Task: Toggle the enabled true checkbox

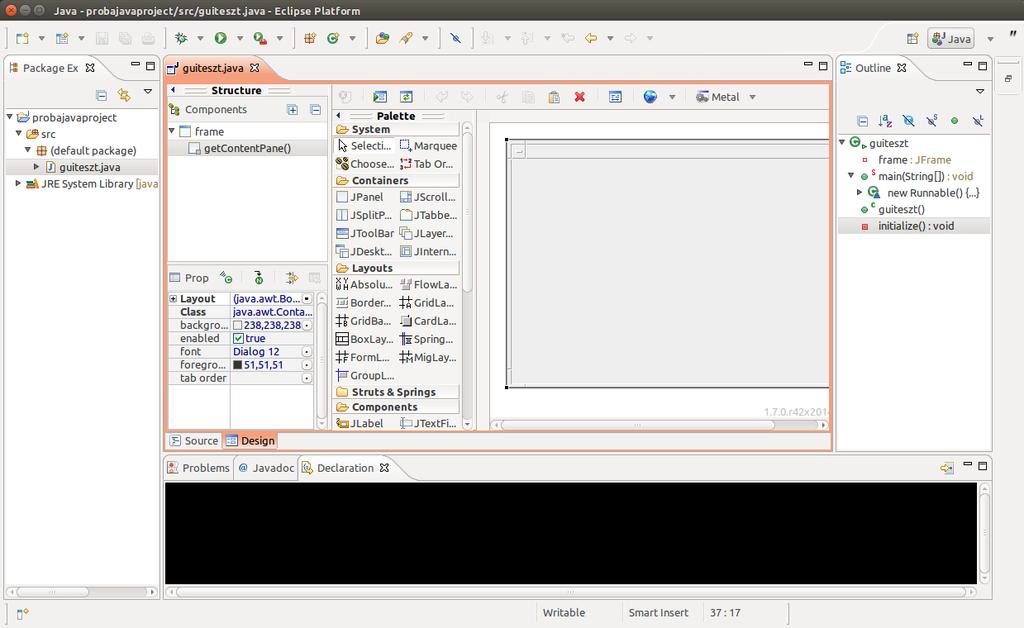Action: click(238, 338)
